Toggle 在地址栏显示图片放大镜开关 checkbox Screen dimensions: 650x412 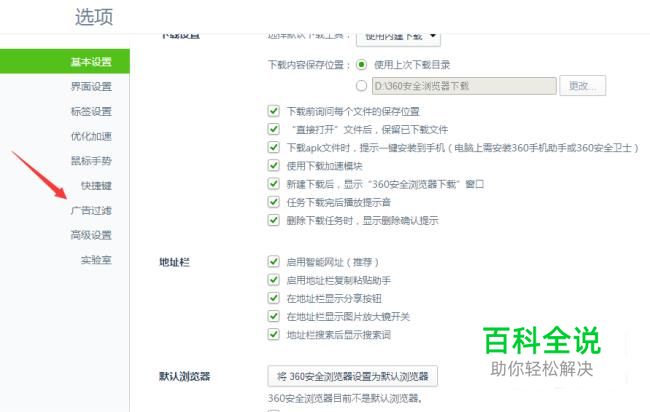point(274,316)
